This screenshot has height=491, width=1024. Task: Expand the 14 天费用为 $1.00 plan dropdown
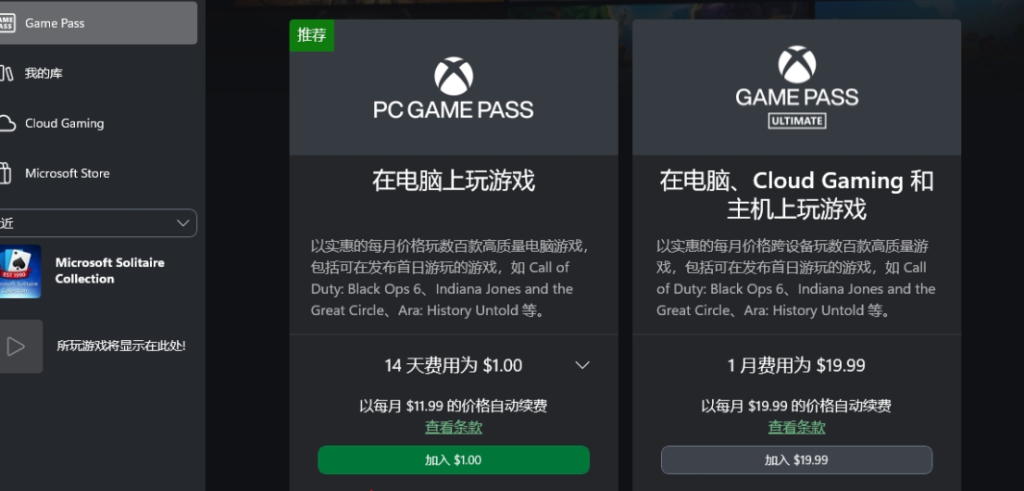click(x=453, y=366)
